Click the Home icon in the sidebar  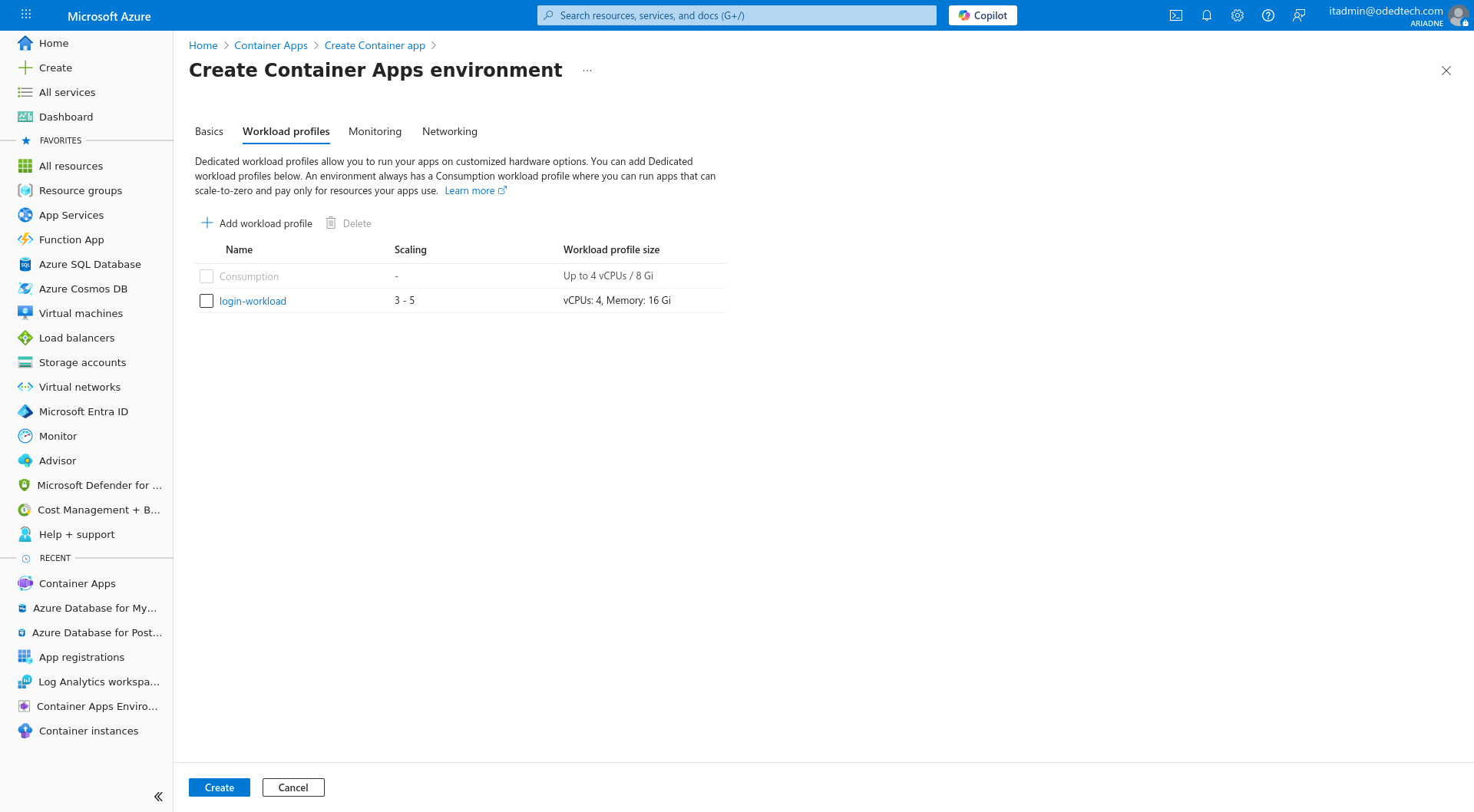coord(25,43)
